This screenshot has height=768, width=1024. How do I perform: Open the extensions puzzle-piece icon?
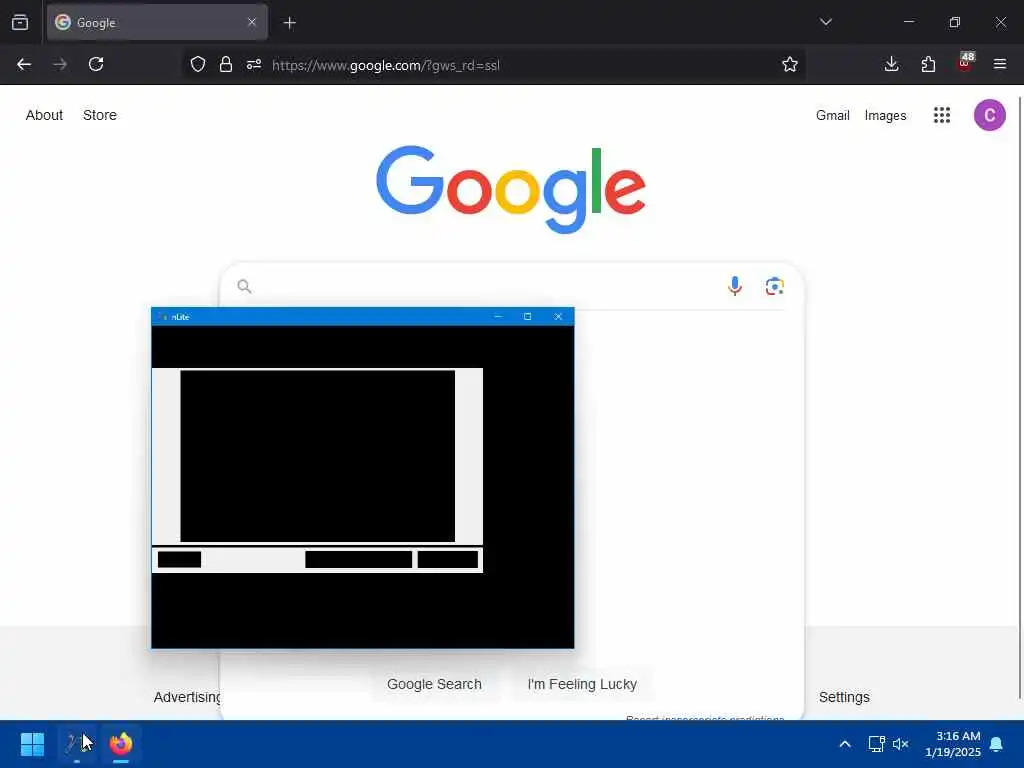click(928, 64)
